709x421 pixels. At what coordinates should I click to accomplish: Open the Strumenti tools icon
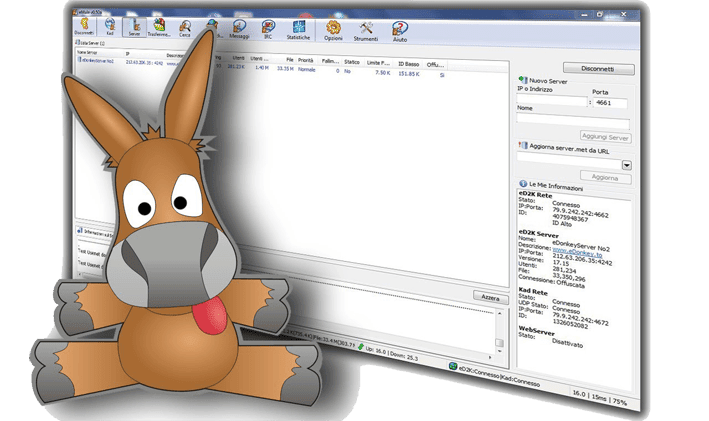tap(366, 32)
